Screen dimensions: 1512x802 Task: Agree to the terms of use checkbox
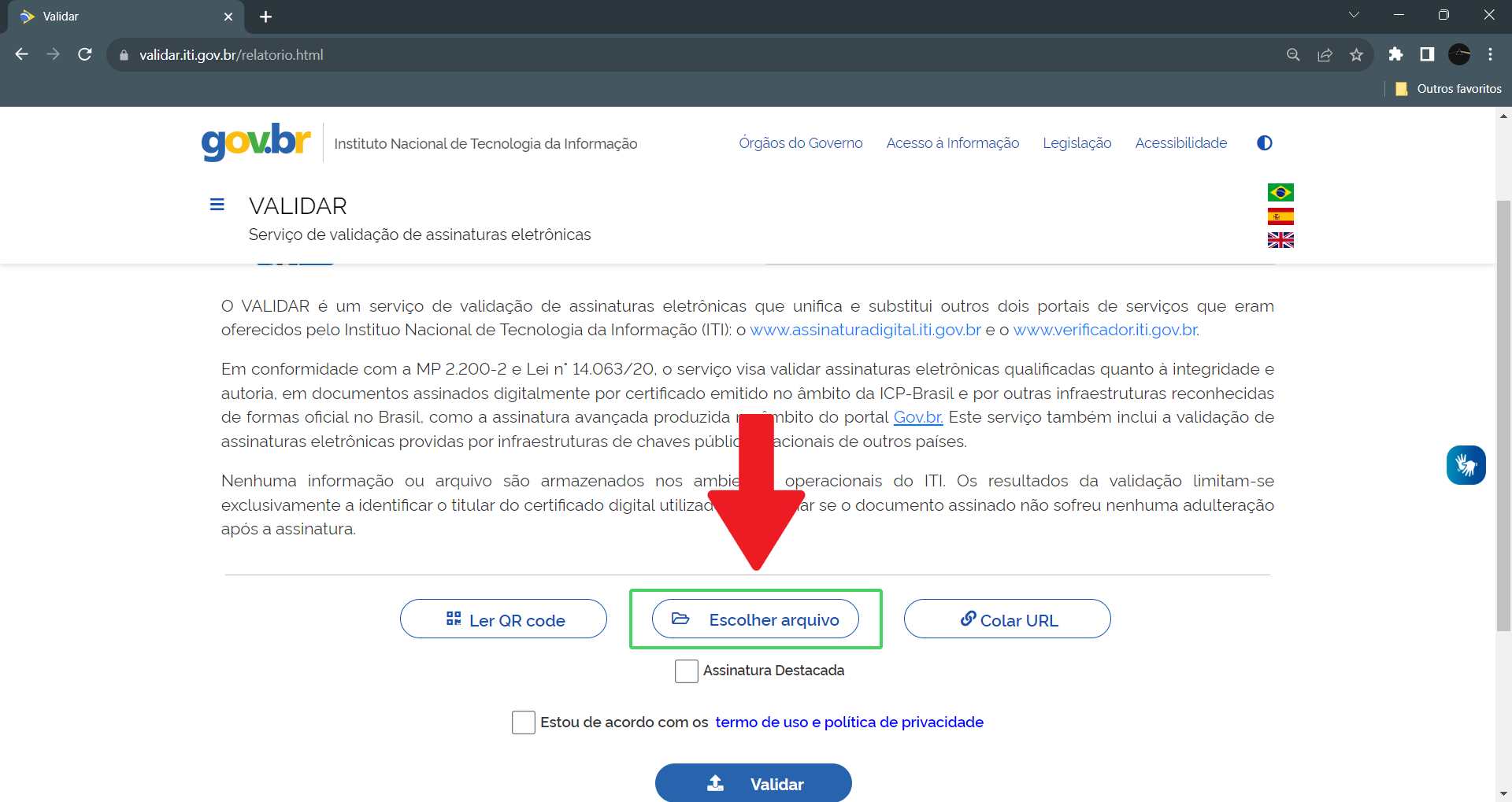524,723
